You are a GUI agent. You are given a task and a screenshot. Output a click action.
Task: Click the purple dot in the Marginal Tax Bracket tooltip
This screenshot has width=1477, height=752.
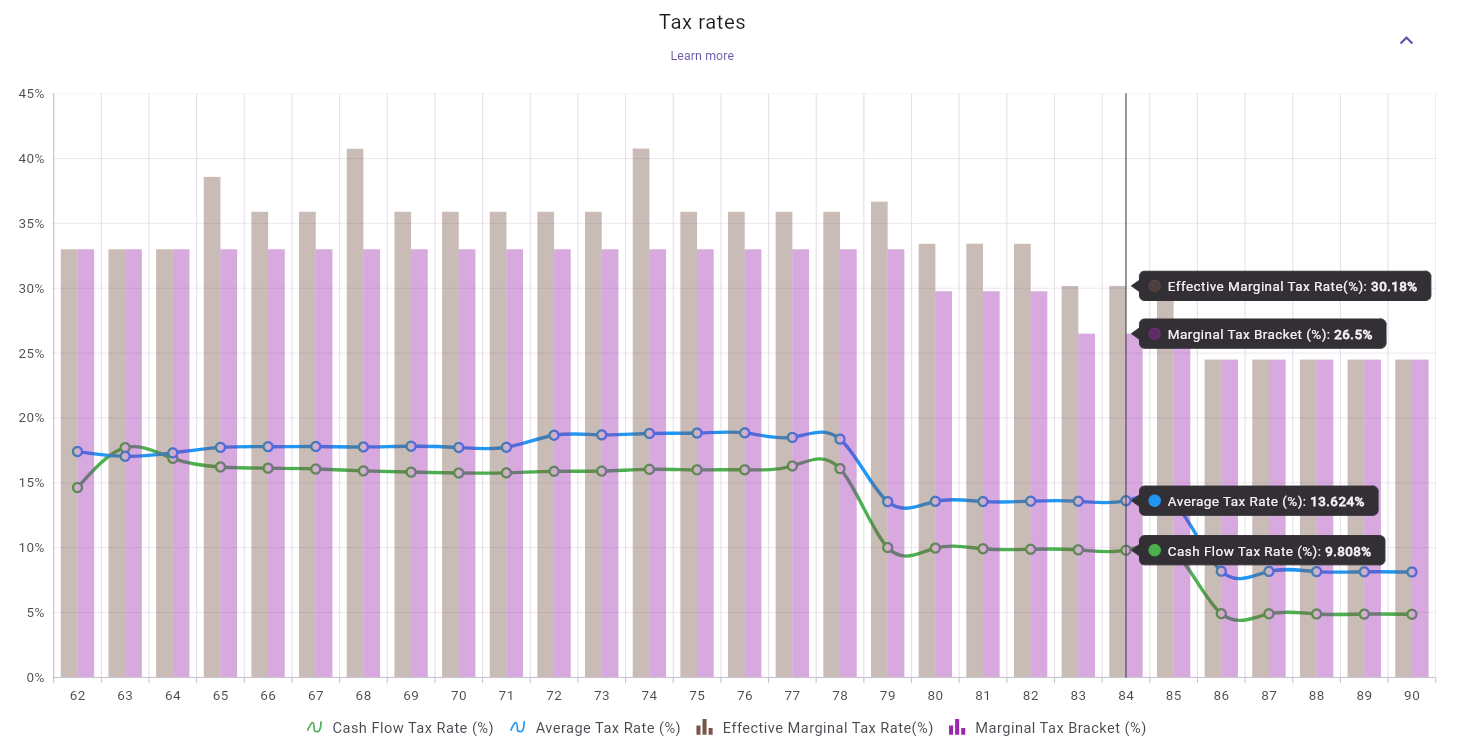[1154, 334]
